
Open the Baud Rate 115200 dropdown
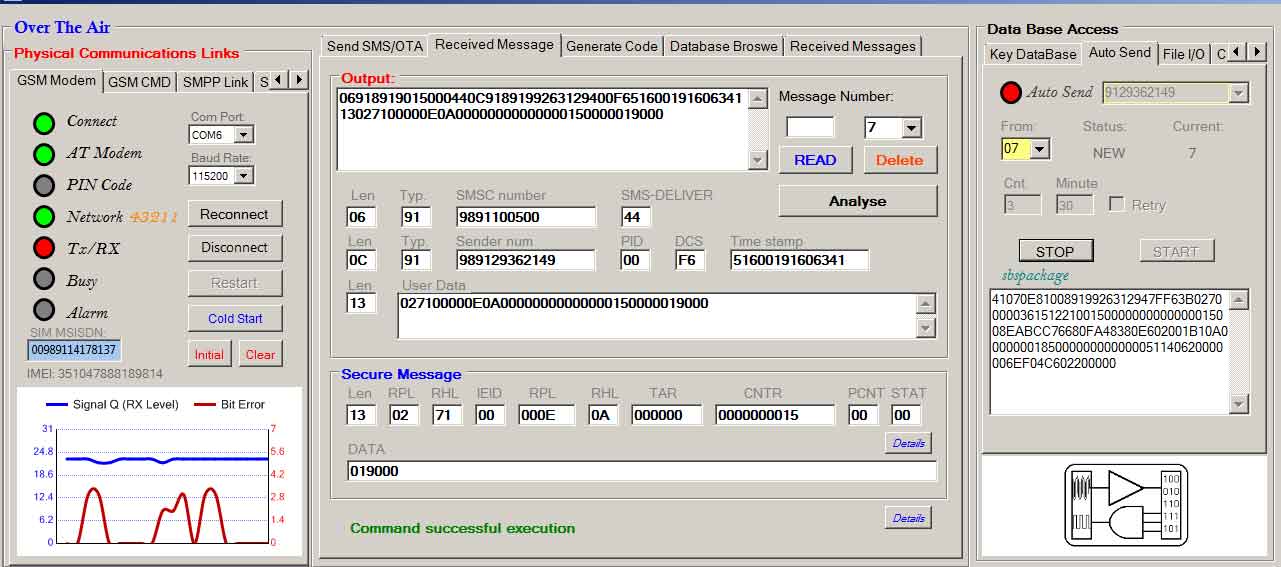click(244, 176)
